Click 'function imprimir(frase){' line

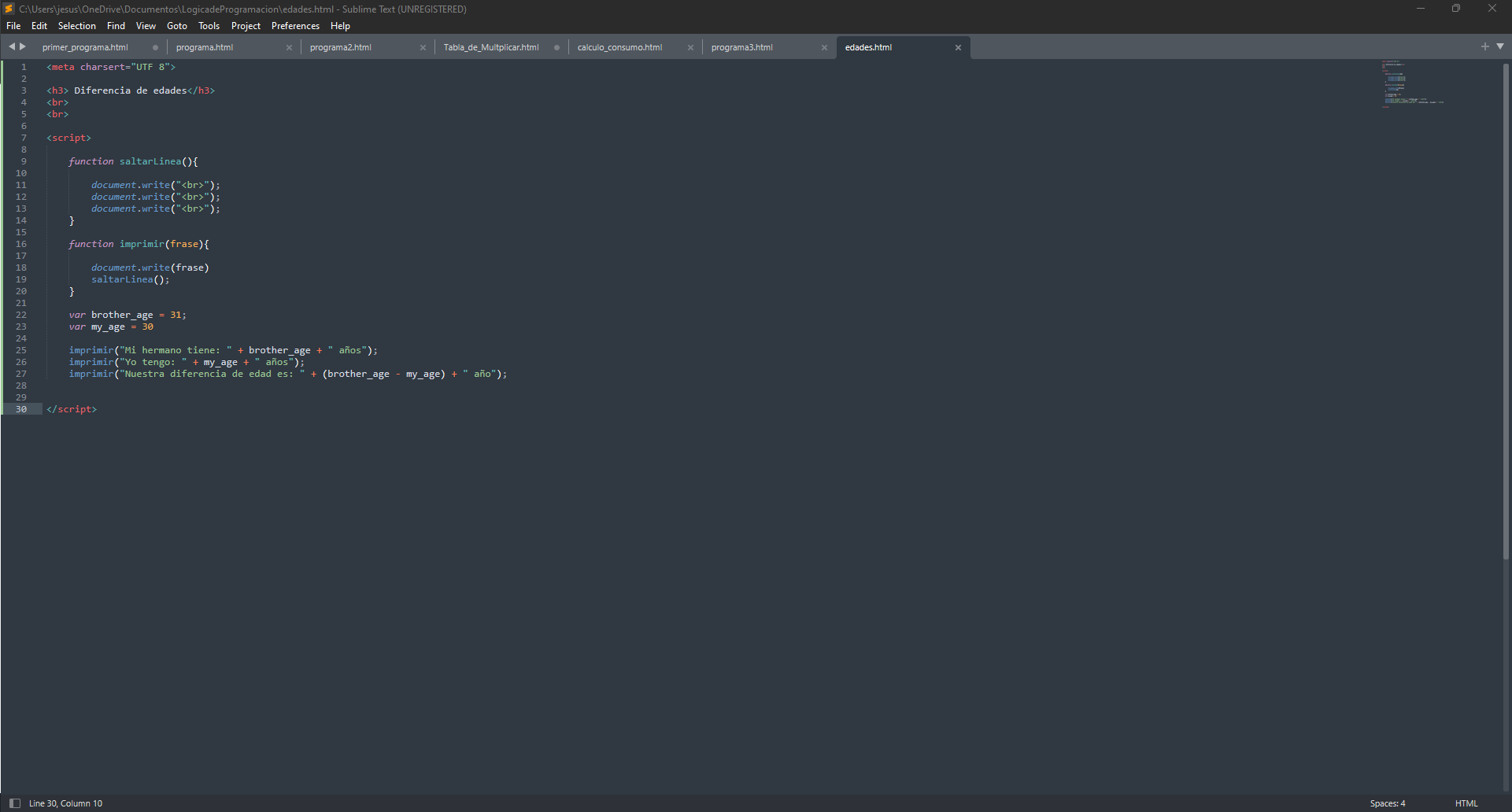tap(139, 244)
